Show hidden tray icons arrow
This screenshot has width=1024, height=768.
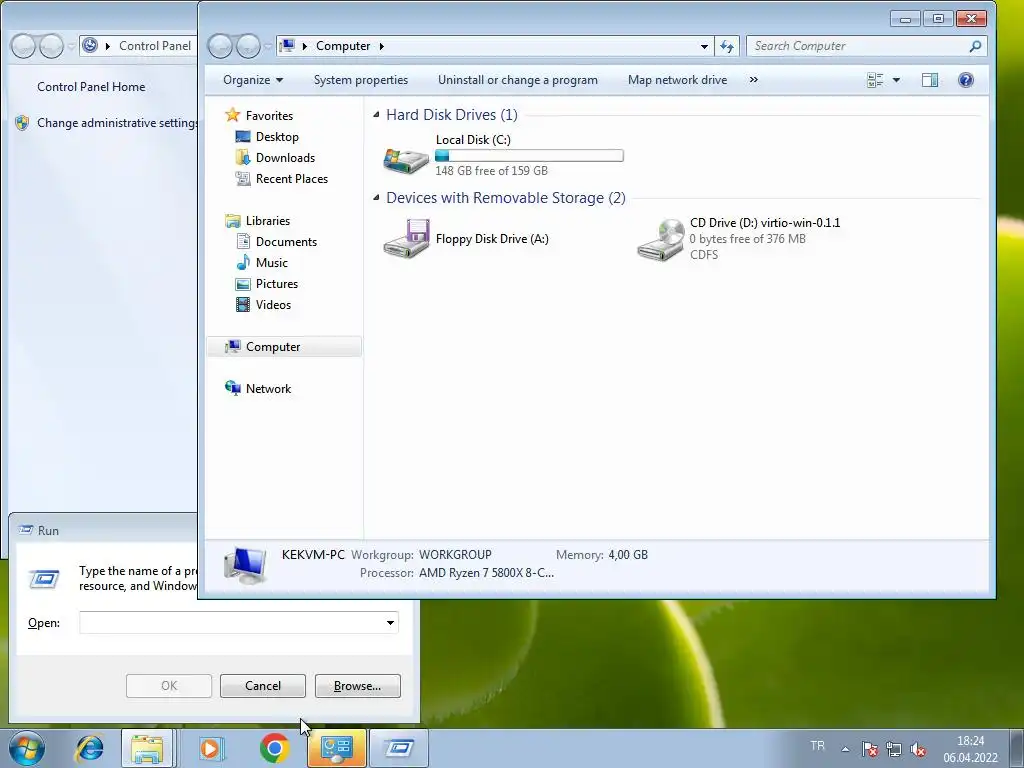[x=845, y=749]
